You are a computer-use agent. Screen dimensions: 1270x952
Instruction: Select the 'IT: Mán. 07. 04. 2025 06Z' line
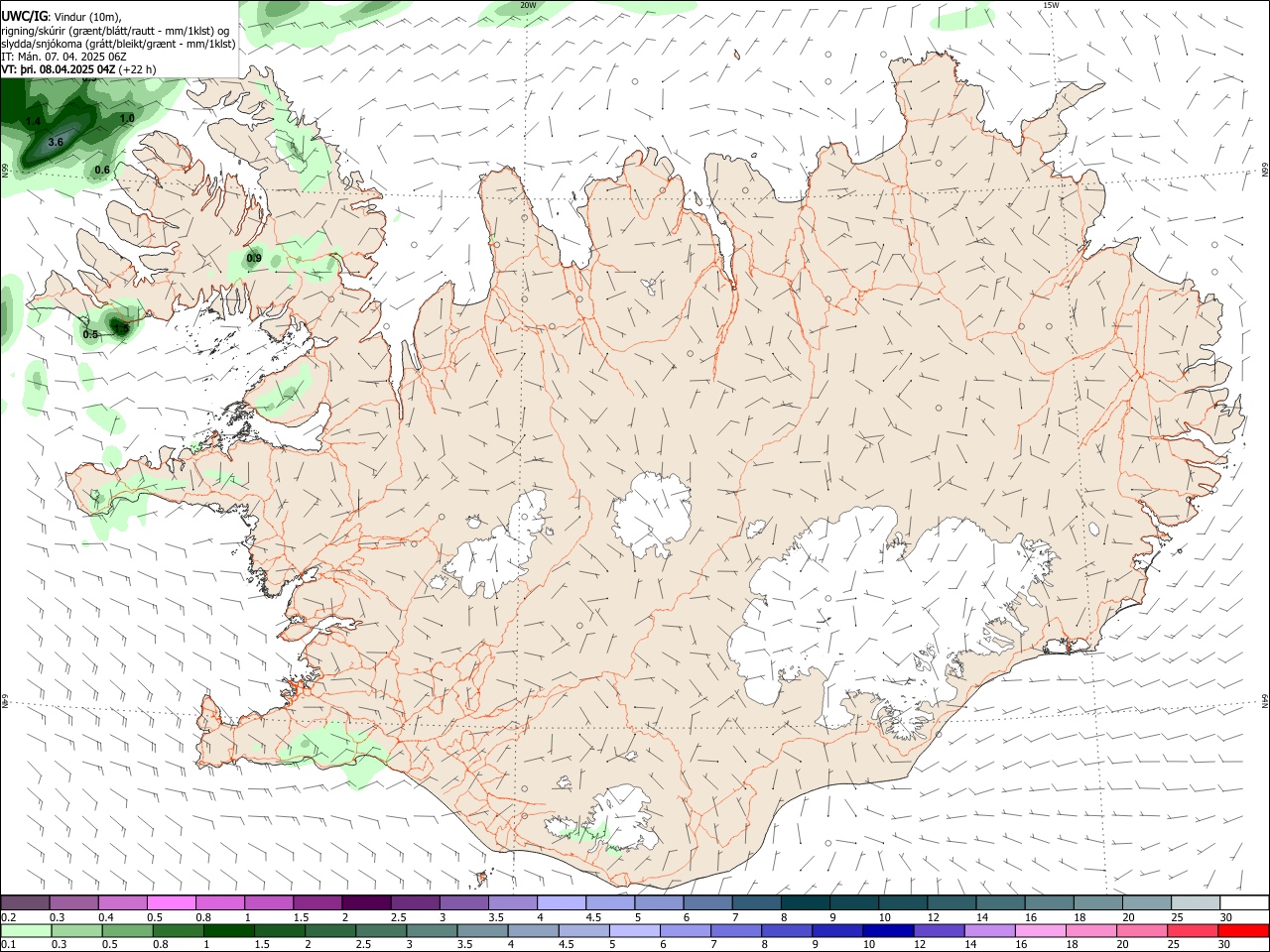[63, 57]
